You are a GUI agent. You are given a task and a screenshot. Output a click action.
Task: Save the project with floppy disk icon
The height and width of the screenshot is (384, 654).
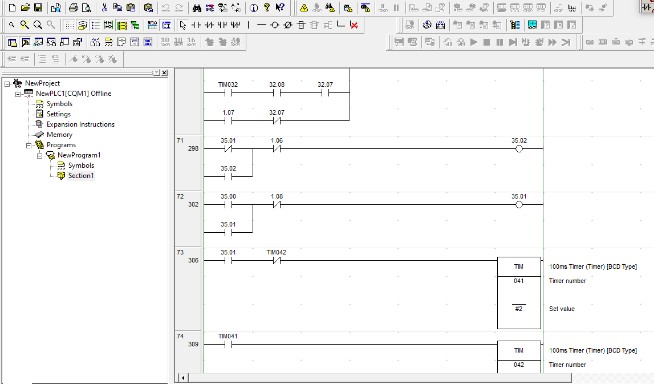tap(38, 8)
